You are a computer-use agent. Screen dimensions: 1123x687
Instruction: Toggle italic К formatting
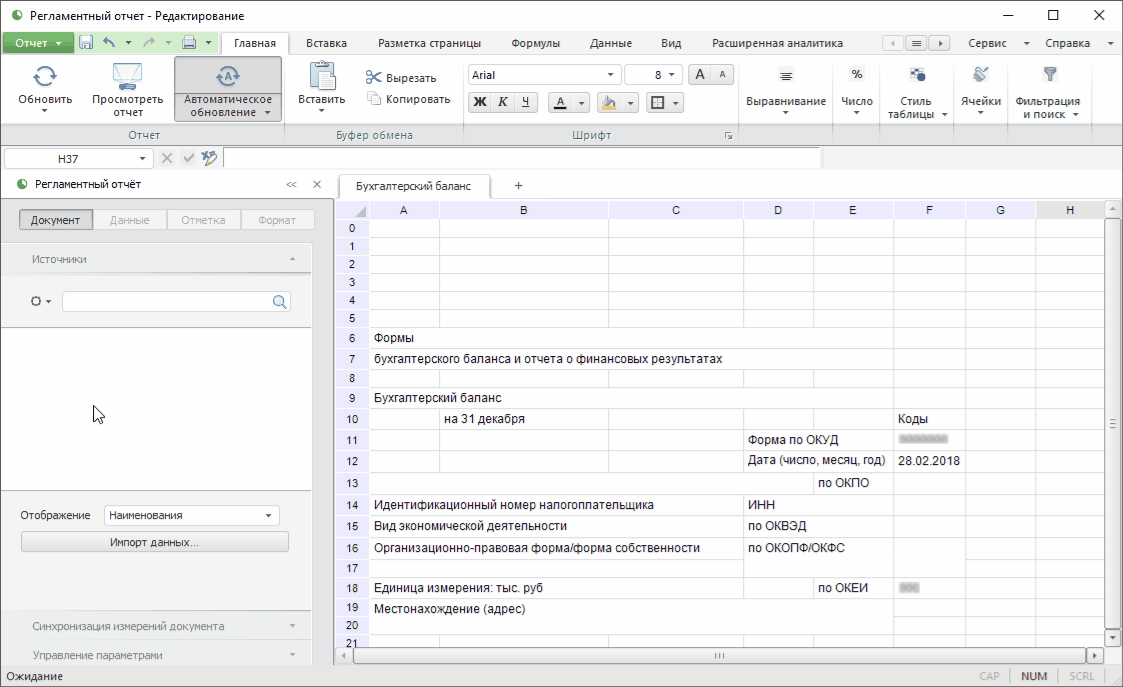click(x=503, y=102)
